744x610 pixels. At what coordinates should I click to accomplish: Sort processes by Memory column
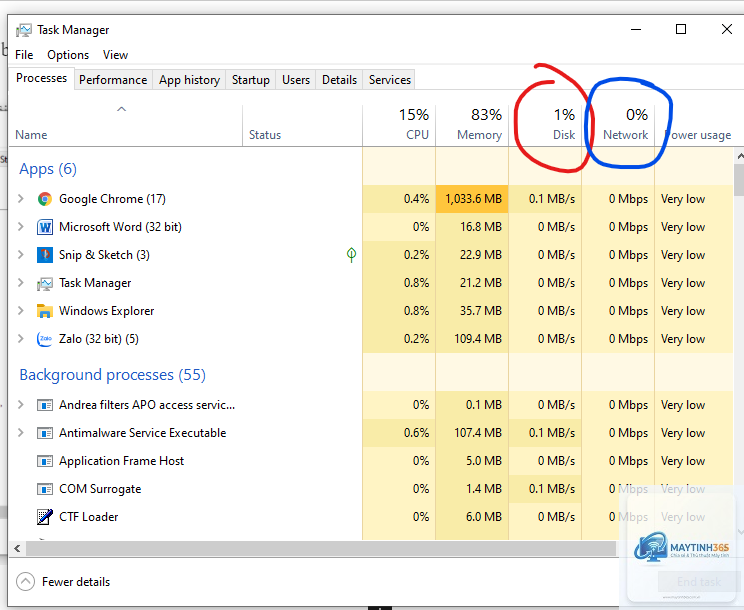click(472, 126)
